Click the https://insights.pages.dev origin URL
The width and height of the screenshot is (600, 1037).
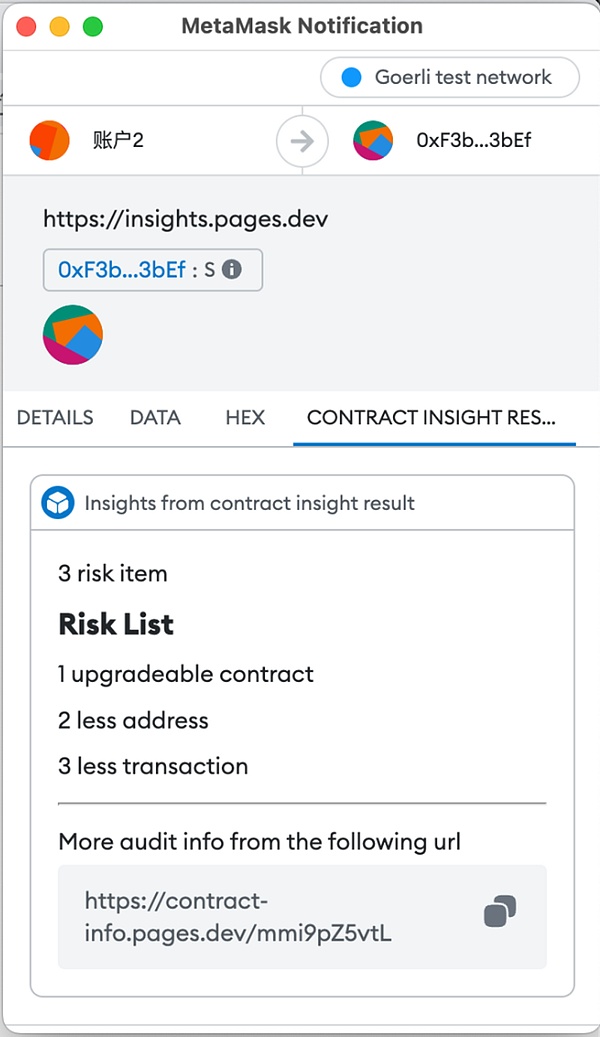[185, 219]
